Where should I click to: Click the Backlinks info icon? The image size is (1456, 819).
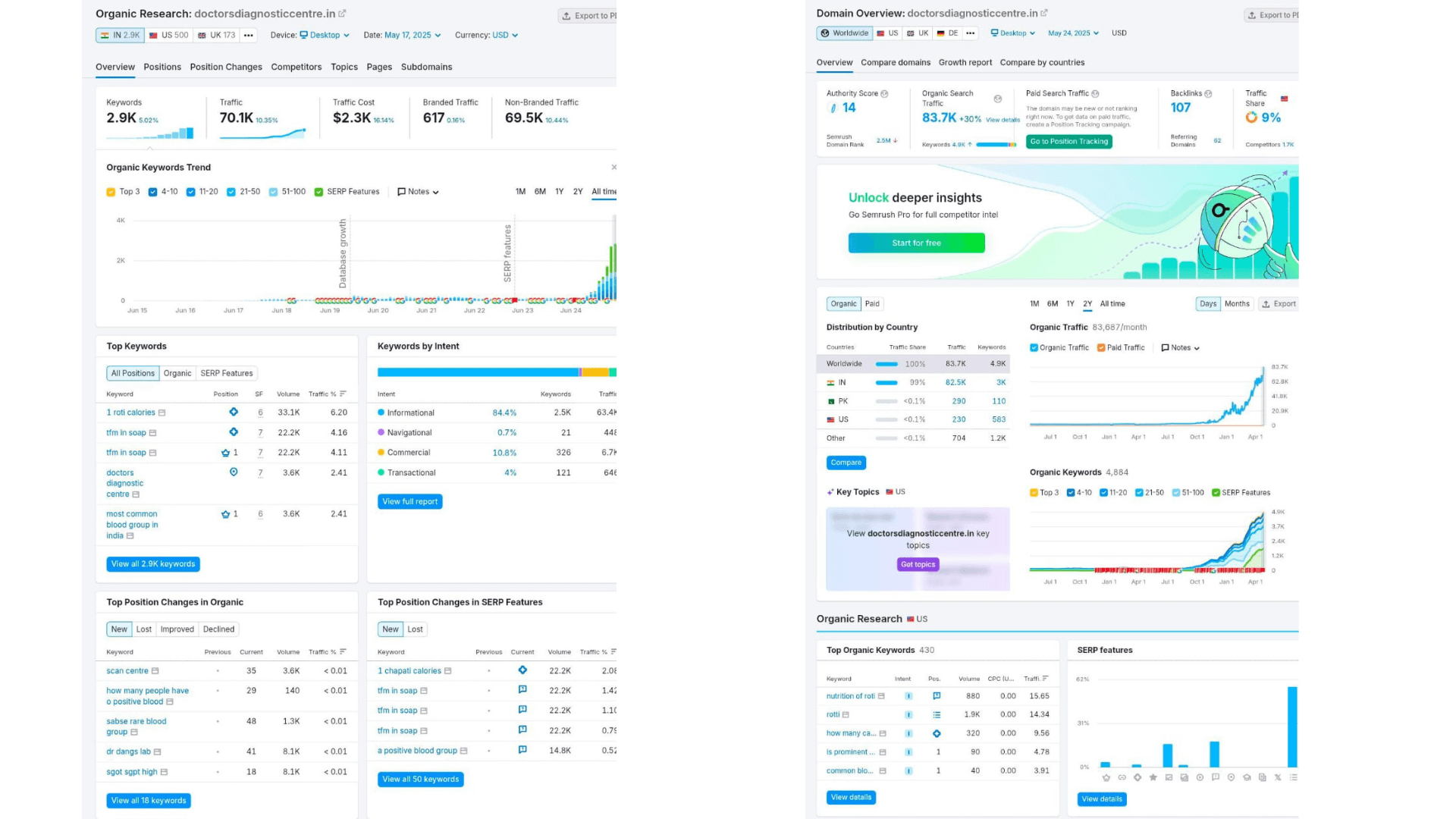tap(1208, 94)
